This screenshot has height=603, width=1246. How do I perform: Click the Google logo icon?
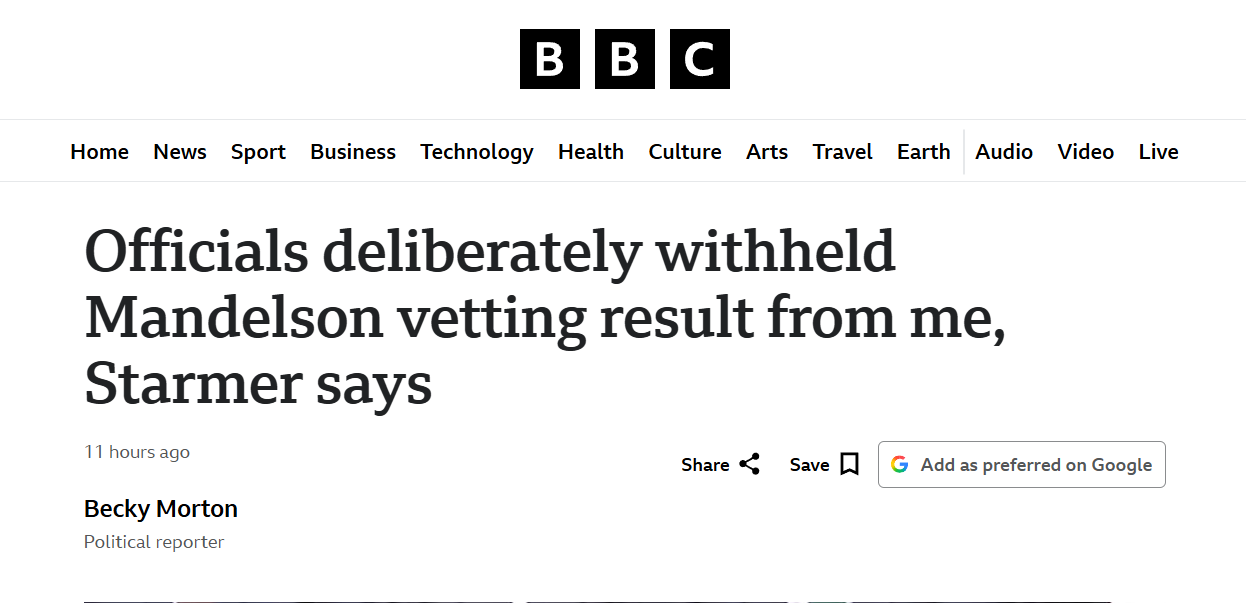point(900,465)
